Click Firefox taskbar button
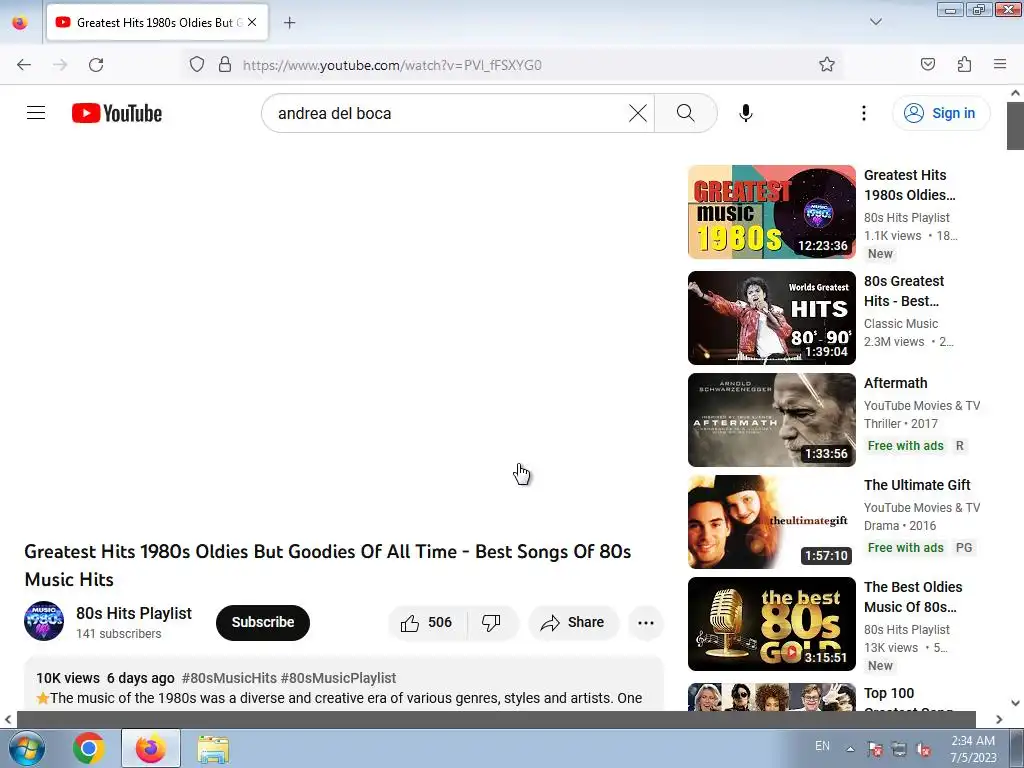 150,748
